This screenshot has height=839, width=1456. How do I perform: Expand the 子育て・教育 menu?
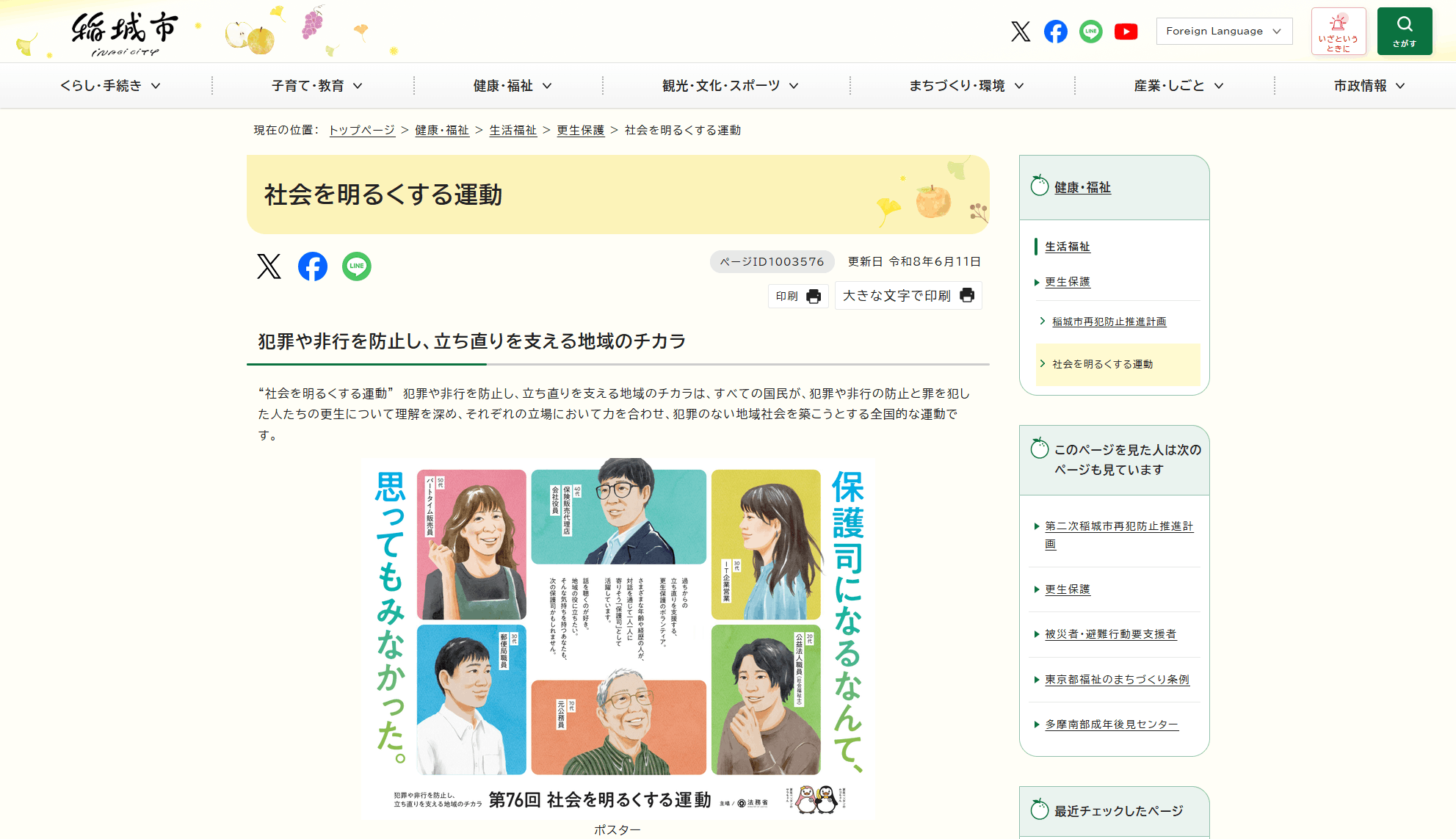pyautogui.click(x=317, y=86)
